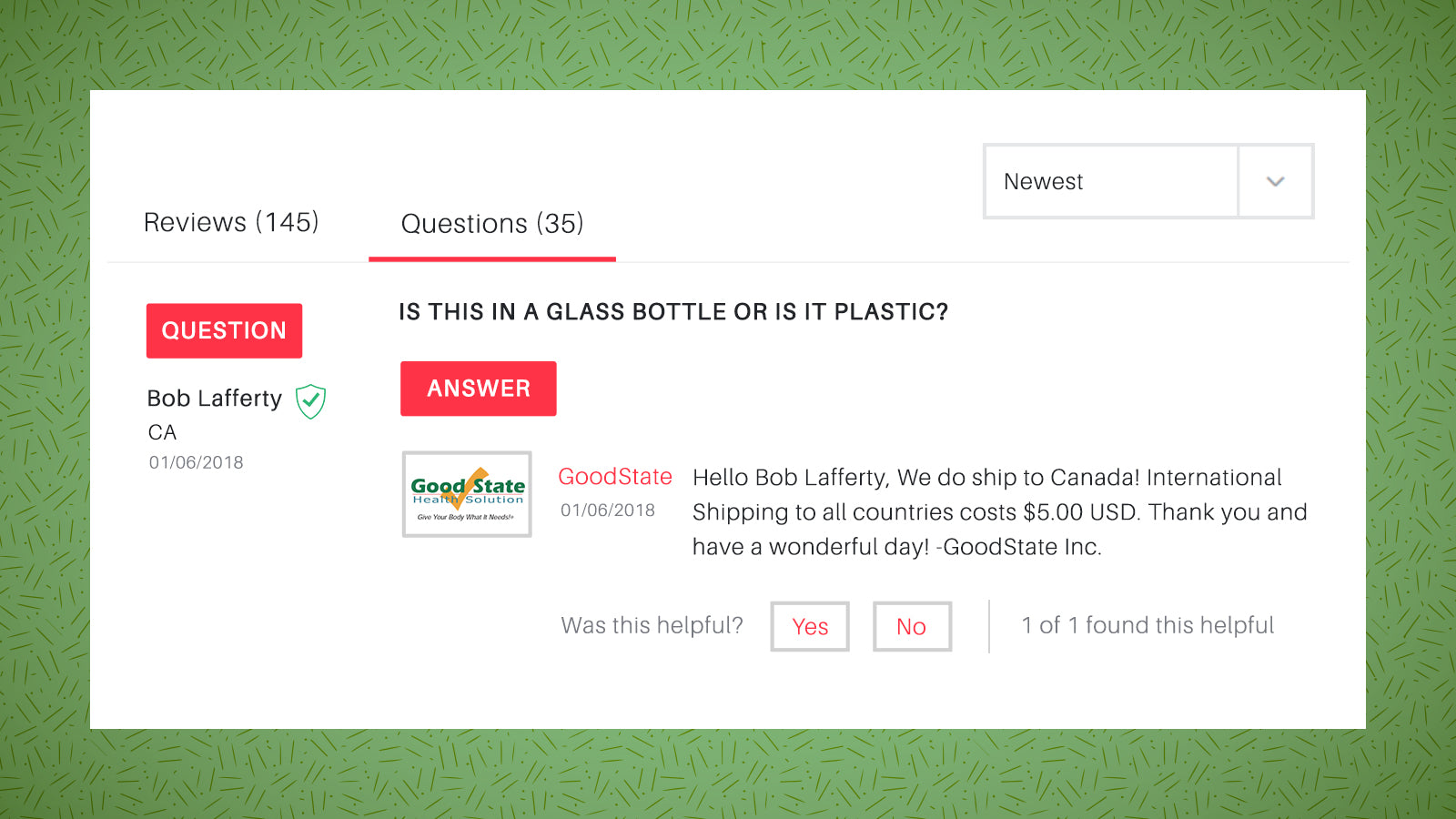This screenshot has height=819, width=1456.
Task: Click the glass bottle question title
Action: coord(673,311)
